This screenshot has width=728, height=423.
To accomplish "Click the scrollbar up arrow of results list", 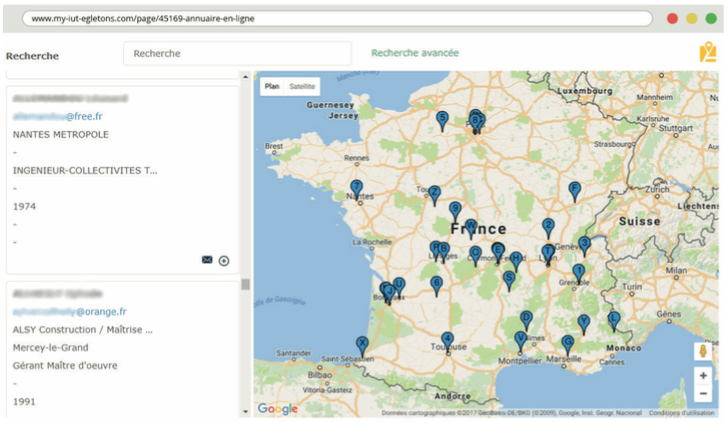I will click(246, 77).
